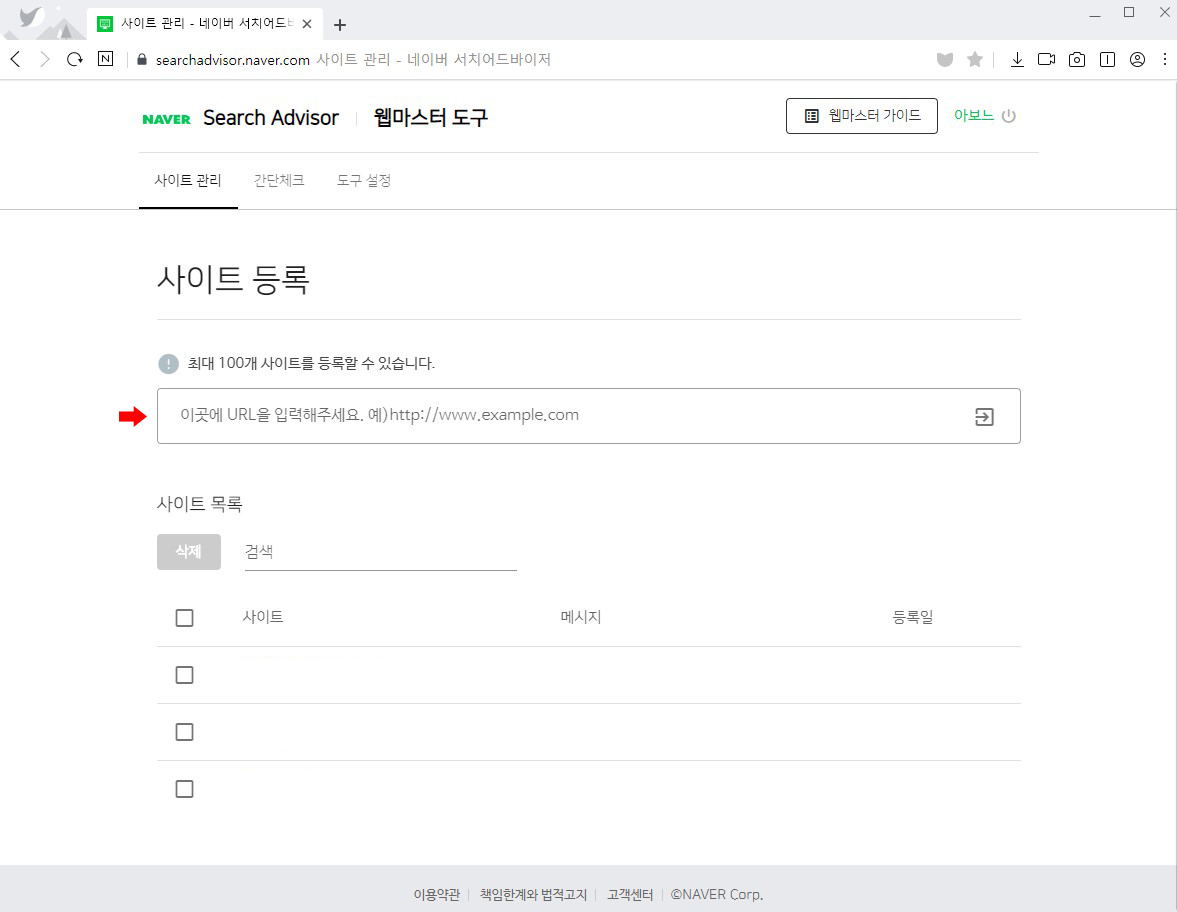Click the Search Advisor title link
Viewport: 1177px width, 912px height.
pos(271,118)
